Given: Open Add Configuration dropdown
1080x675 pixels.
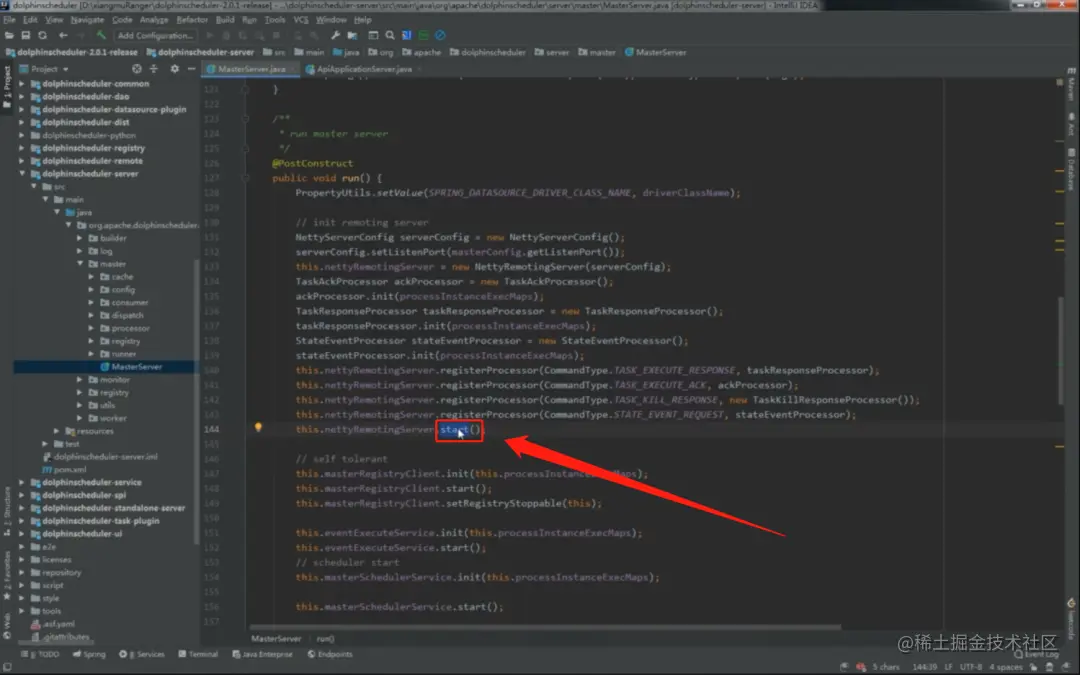Looking at the screenshot, I should (x=155, y=35).
